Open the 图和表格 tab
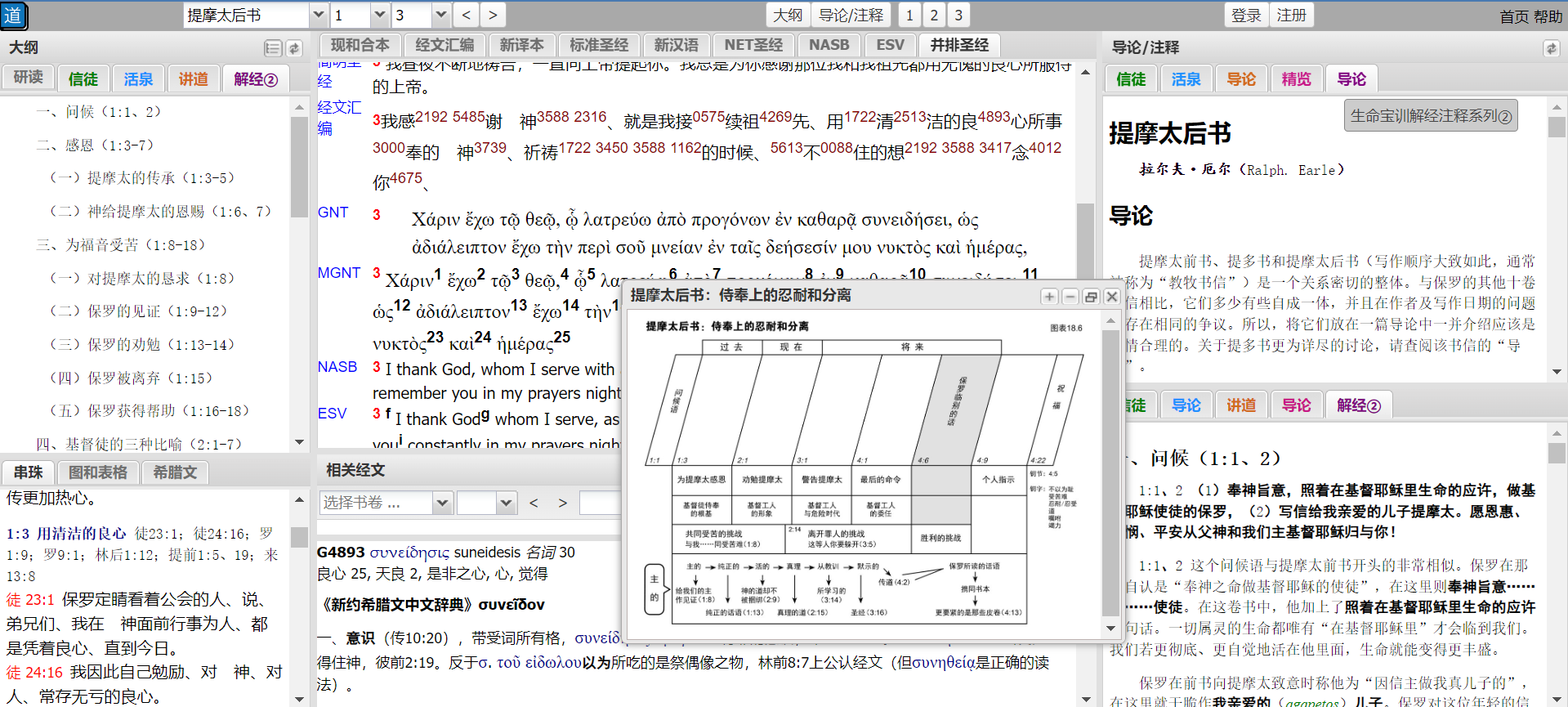Screen dimensions: 1568x707 click(98, 472)
